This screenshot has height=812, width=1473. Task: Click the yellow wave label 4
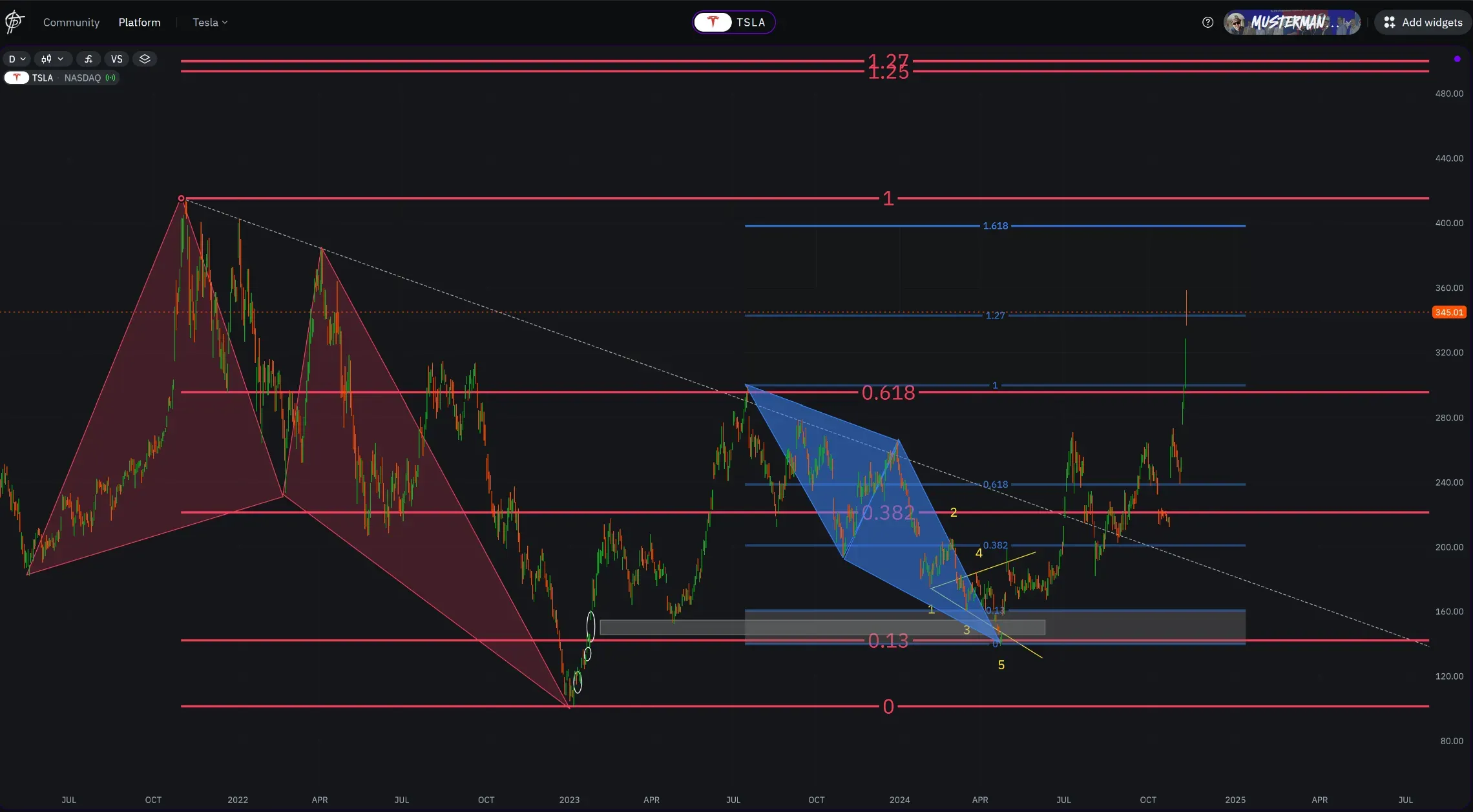click(979, 553)
